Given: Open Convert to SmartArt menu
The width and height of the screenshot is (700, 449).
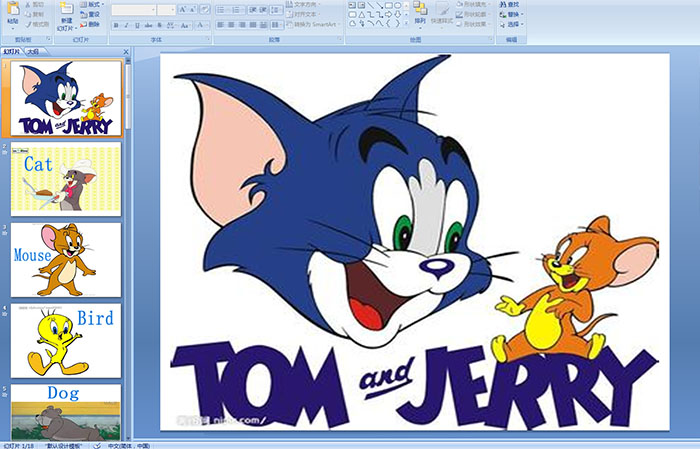Looking at the screenshot, I should pos(313,24).
